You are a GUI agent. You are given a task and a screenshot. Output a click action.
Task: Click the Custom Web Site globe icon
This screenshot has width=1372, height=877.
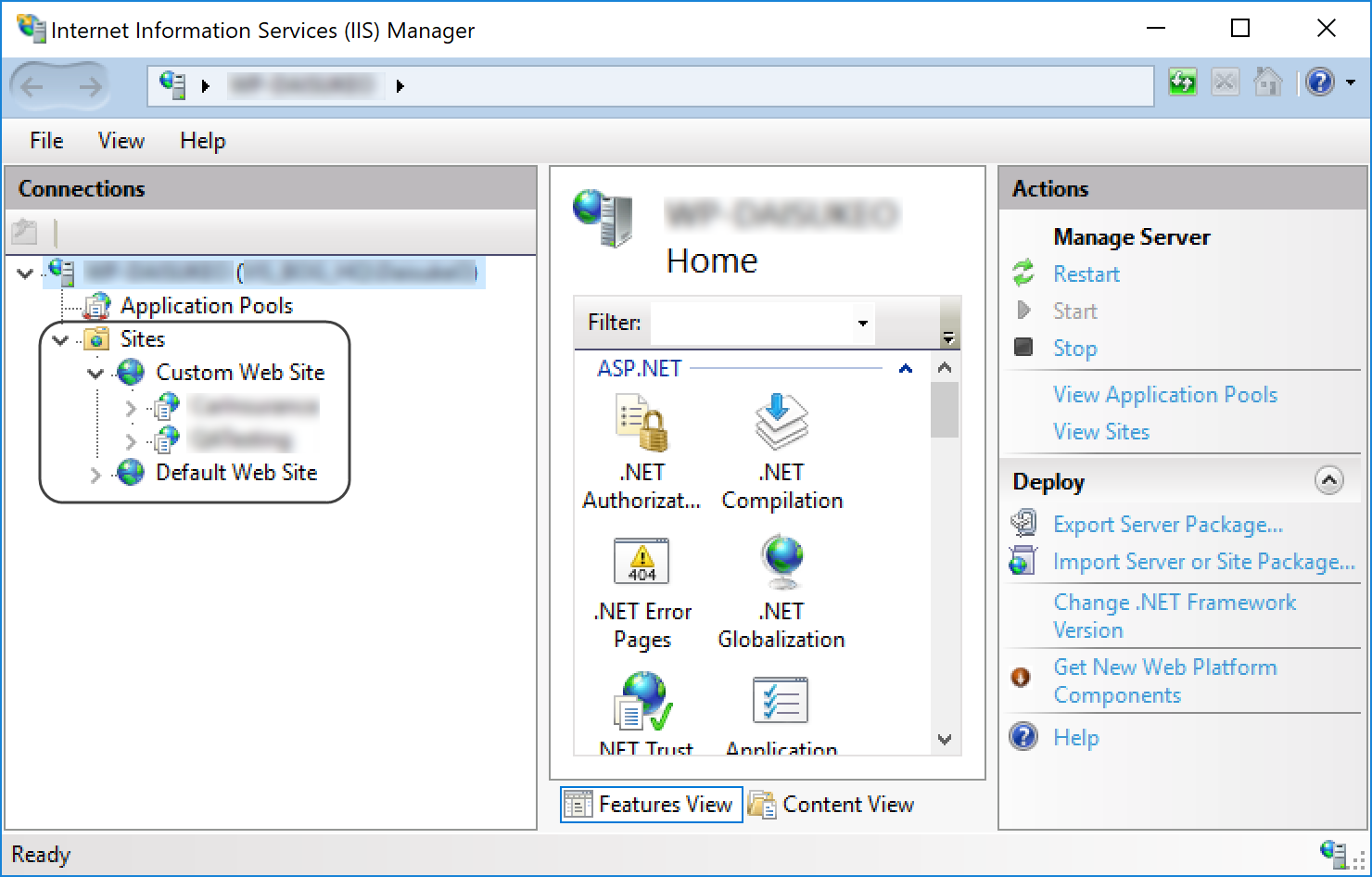pos(131,373)
